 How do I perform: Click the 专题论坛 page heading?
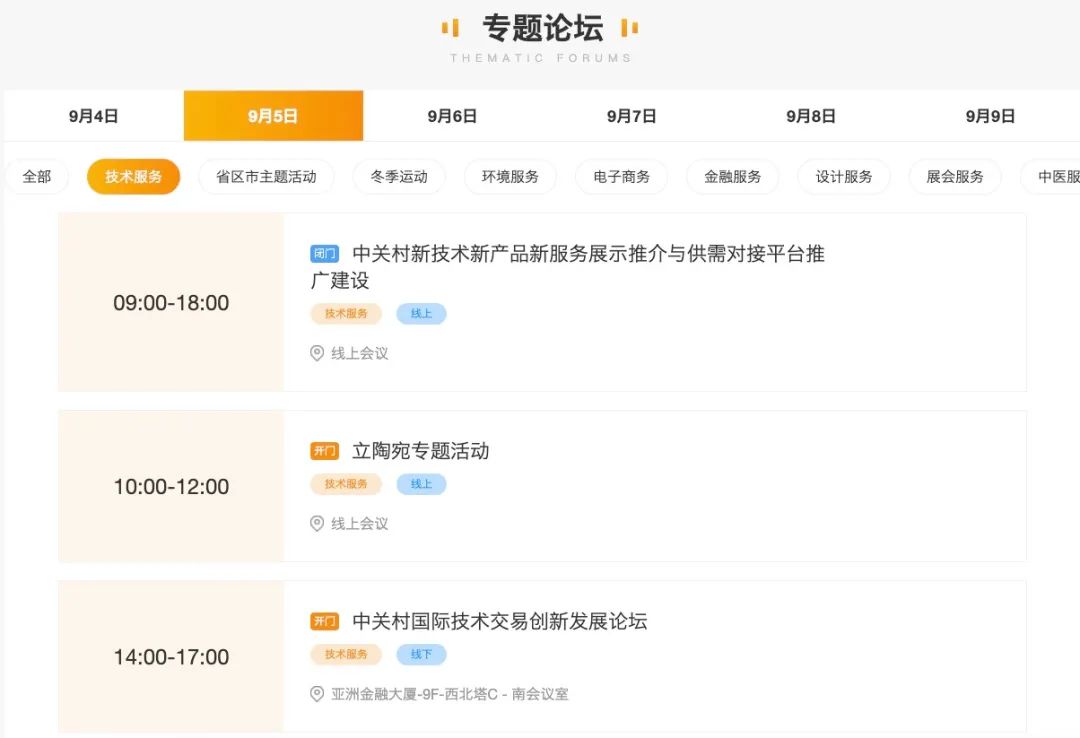tap(542, 28)
